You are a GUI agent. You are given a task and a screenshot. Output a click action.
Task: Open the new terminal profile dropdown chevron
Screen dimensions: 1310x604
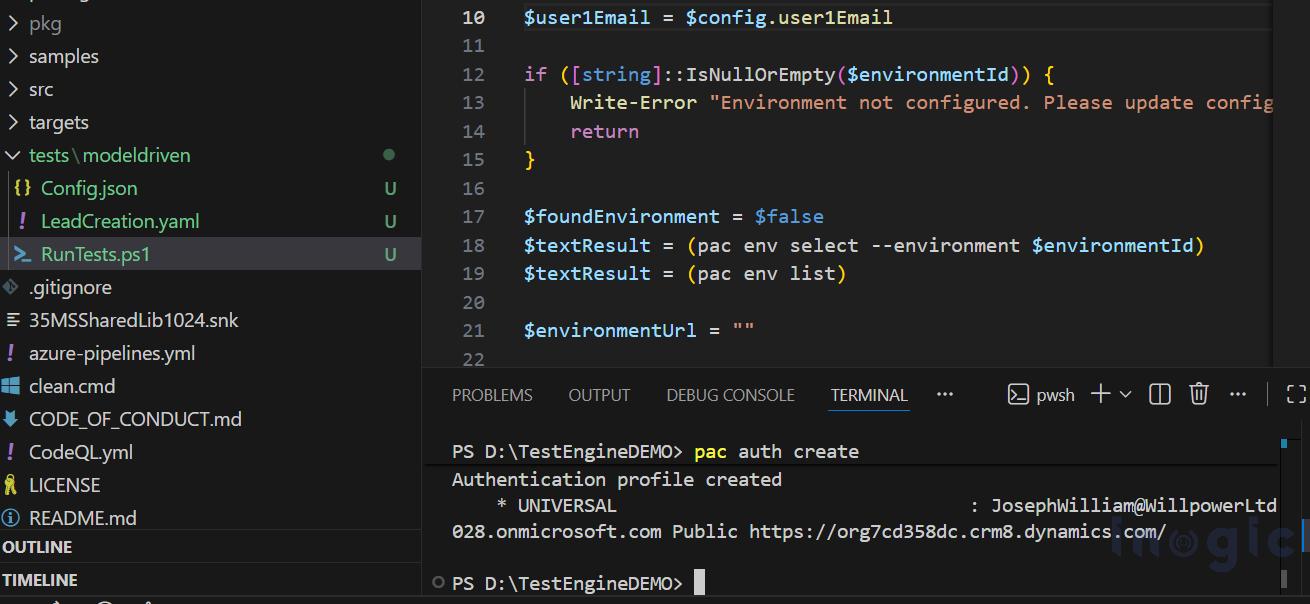tap(1124, 394)
